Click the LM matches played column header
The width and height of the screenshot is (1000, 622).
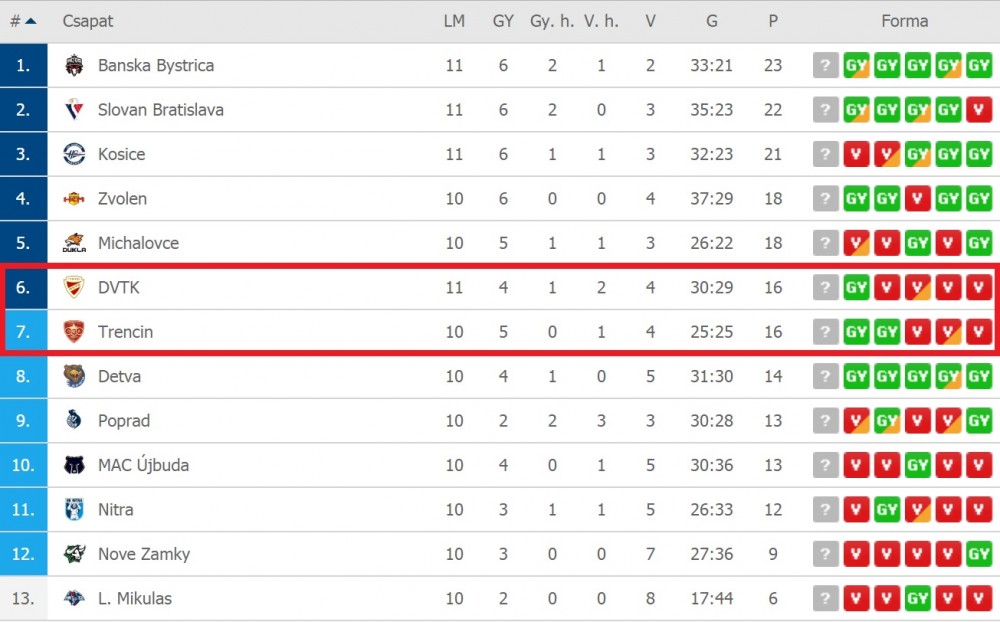(x=454, y=21)
